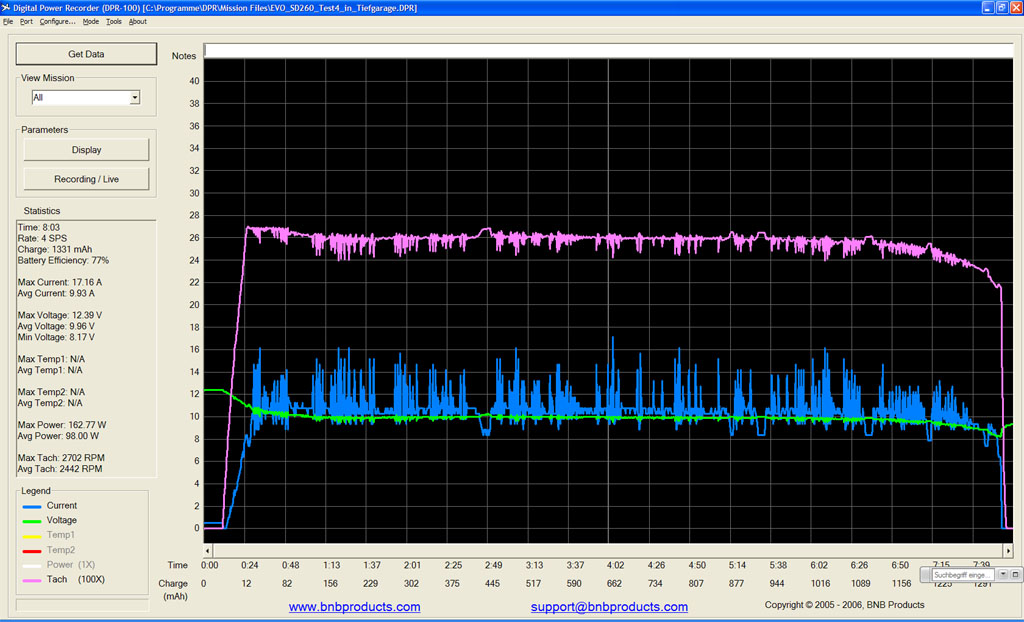The height and width of the screenshot is (622, 1024).
Task: Open the Port menu
Action: point(26,22)
